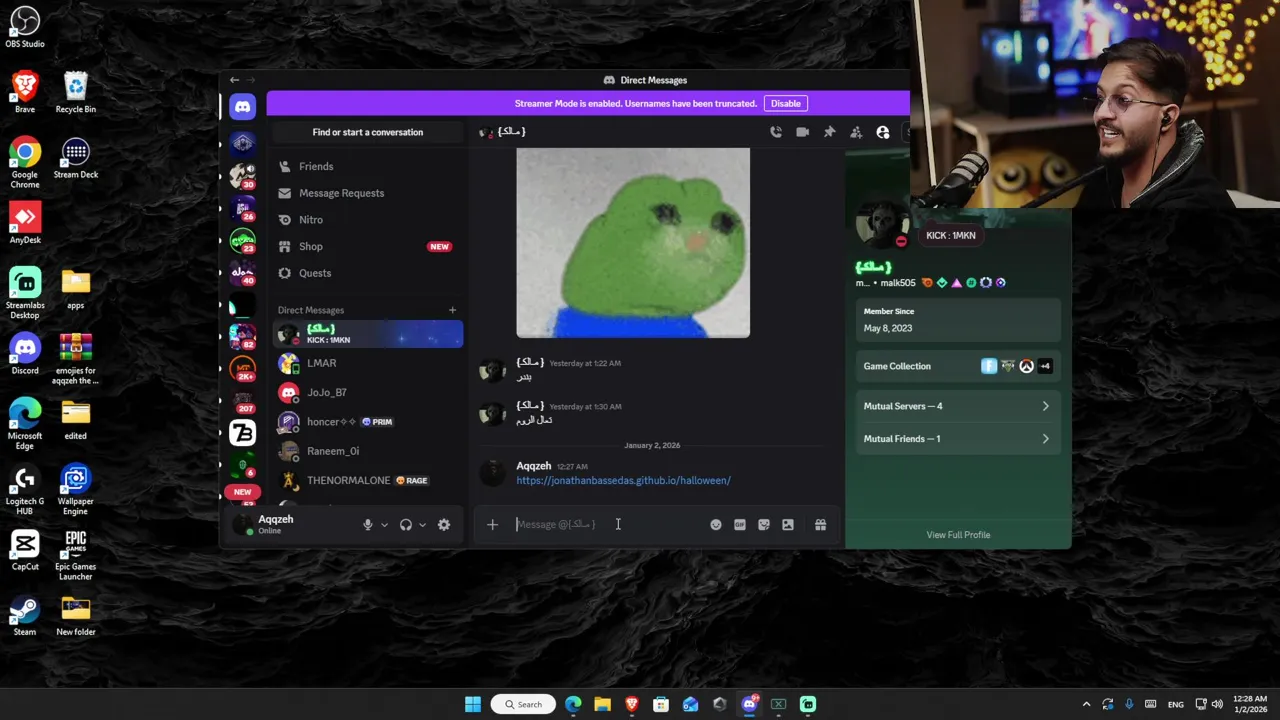Image resolution: width=1280 pixels, height=720 pixels.
Task: Open Brave browser from taskbar
Action: coord(631,704)
